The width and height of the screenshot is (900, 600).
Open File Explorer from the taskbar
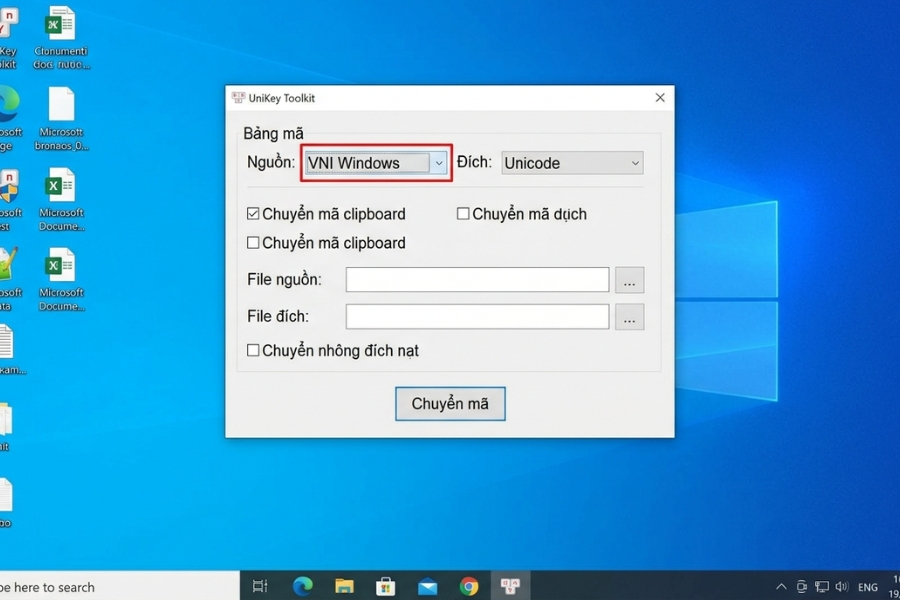pyautogui.click(x=344, y=586)
